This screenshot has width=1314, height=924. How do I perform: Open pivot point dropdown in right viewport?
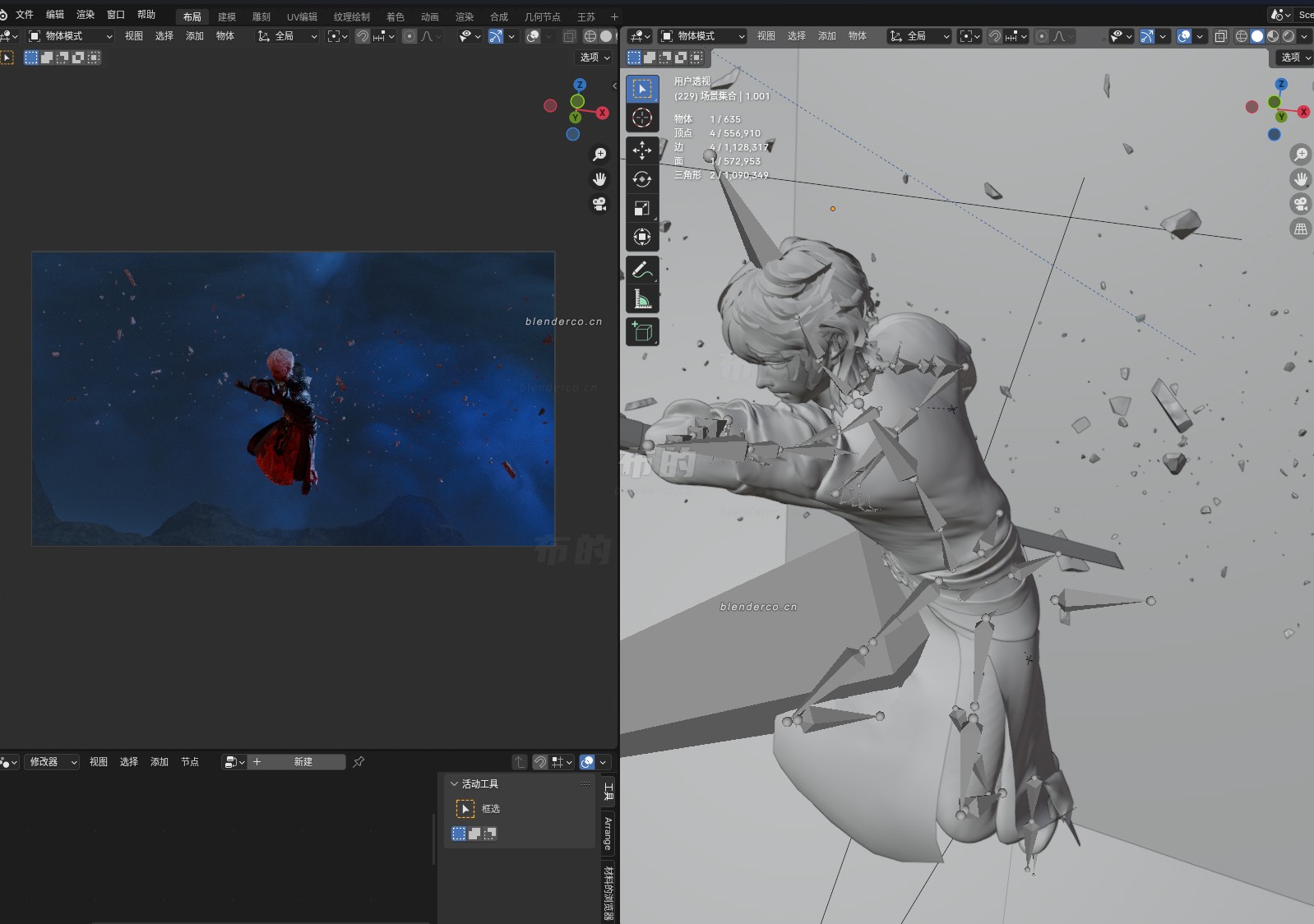click(x=970, y=36)
